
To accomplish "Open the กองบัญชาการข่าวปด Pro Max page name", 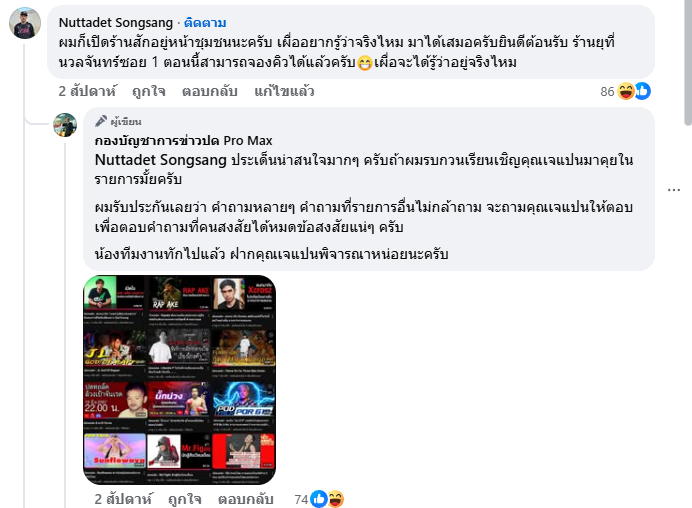I will click(184, 140).
